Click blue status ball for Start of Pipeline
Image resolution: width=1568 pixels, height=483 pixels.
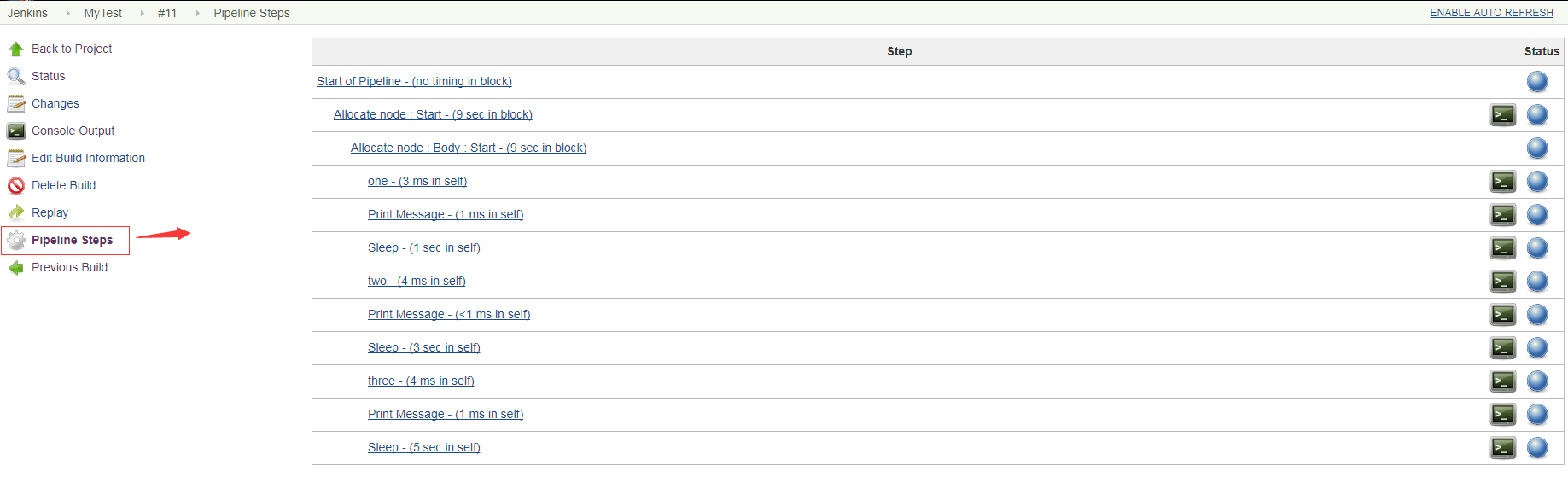[1536, 82]
